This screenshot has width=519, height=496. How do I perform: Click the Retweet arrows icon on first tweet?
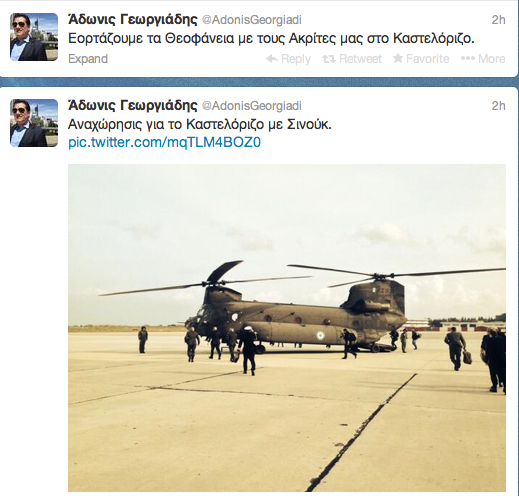point(329,59)
